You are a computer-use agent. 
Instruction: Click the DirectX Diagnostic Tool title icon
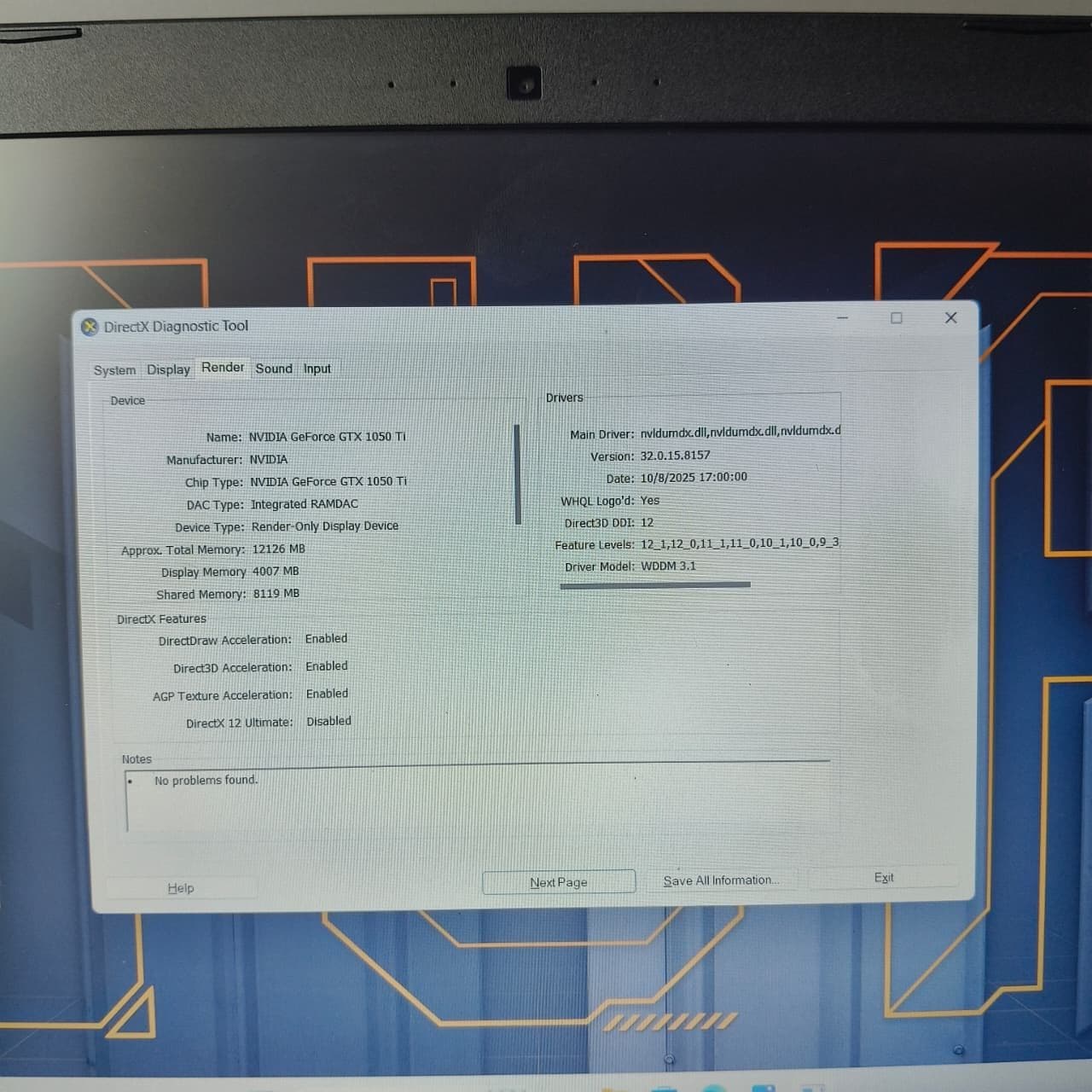click(x=90, y=327)
